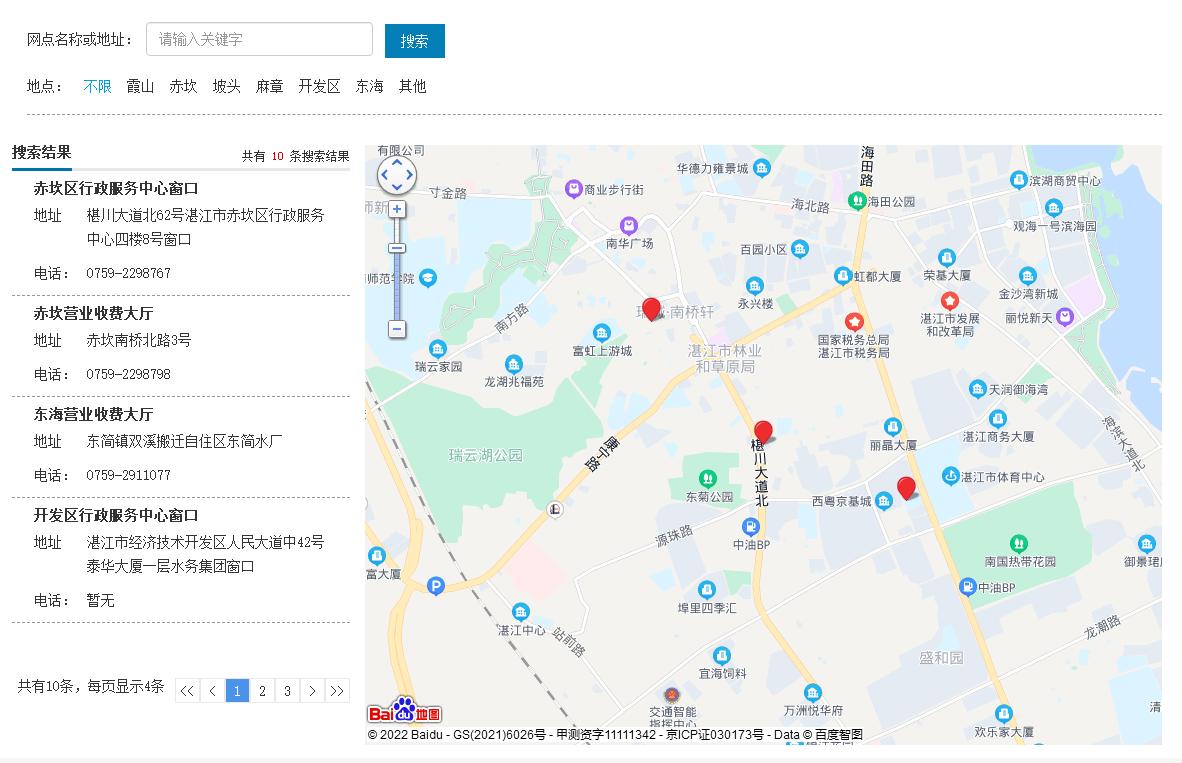Click the upward arrow on the map pan compass

[397, 161]
